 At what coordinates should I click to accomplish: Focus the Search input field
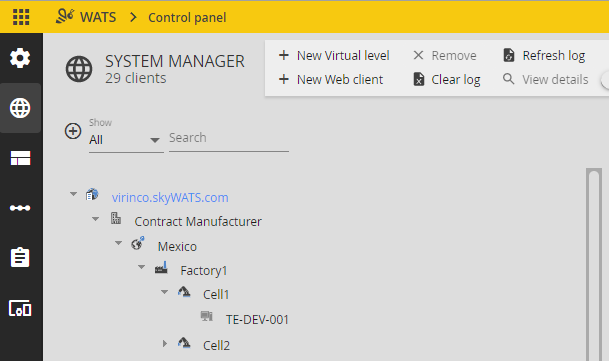229,138
